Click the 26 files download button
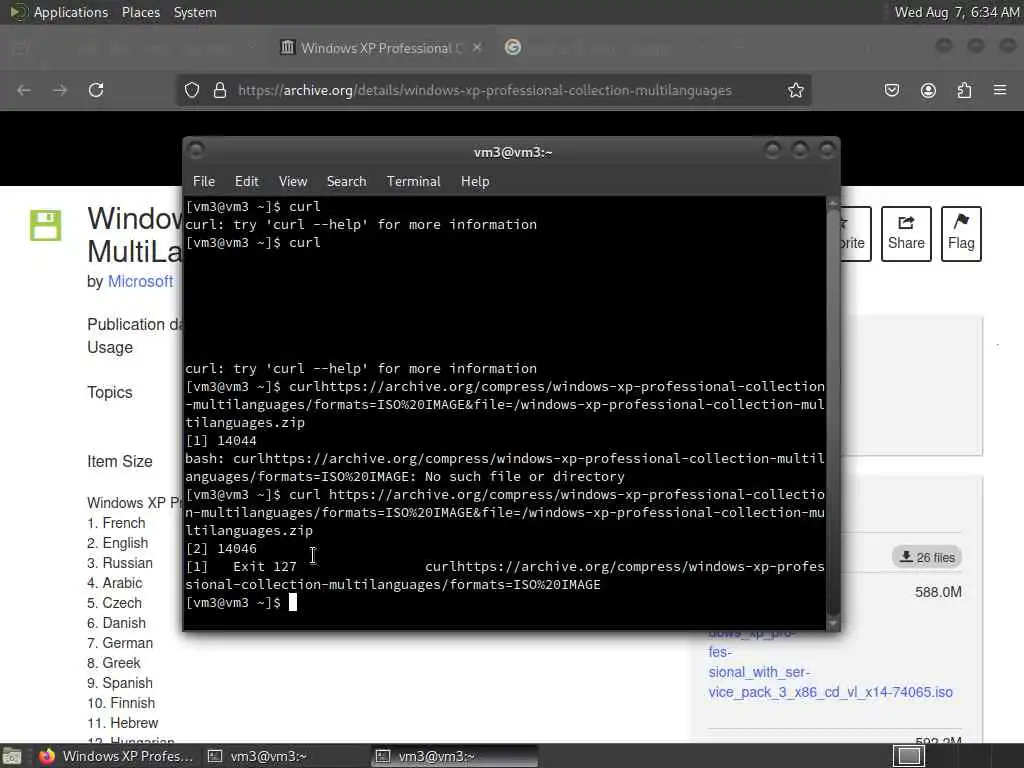Screen dimensions: 1024x768 pos(927,557)
